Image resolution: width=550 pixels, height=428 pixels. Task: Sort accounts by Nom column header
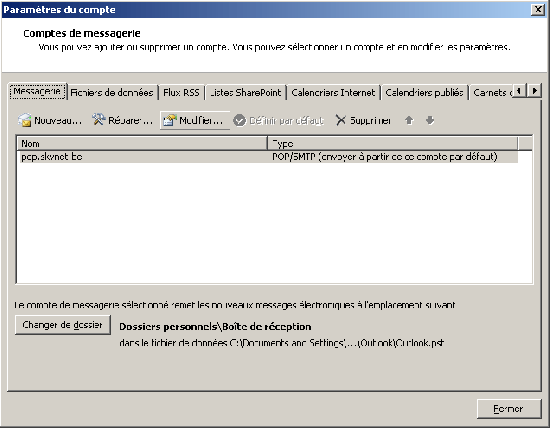coord(142,143)
